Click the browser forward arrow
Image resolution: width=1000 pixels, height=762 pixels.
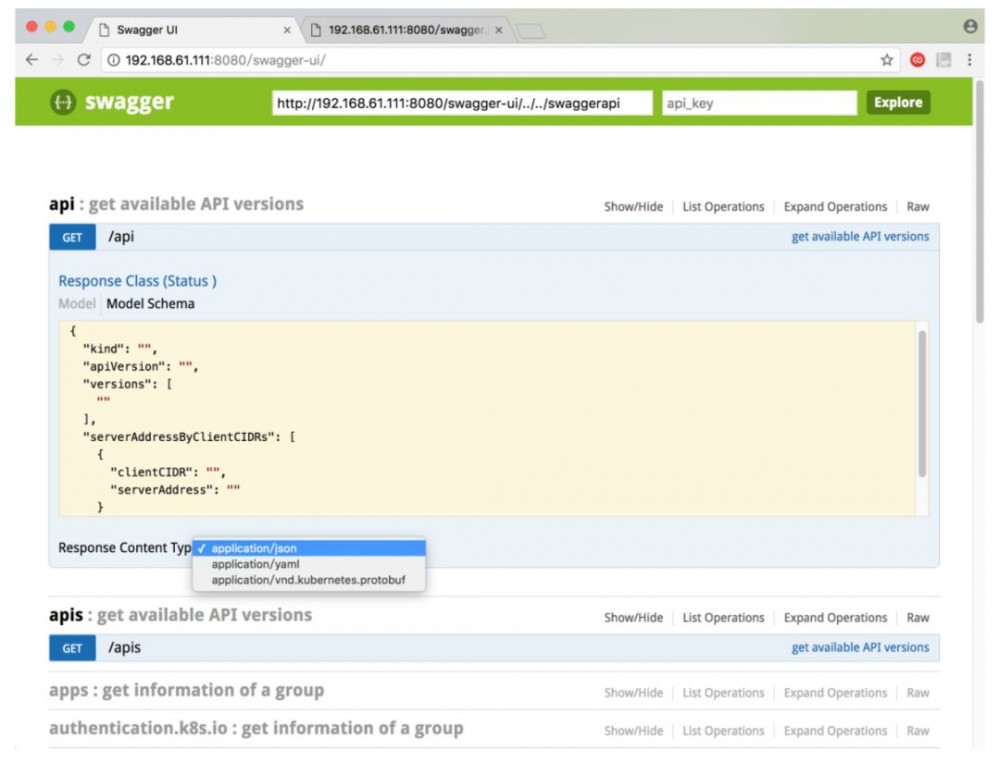coord(58,60)
